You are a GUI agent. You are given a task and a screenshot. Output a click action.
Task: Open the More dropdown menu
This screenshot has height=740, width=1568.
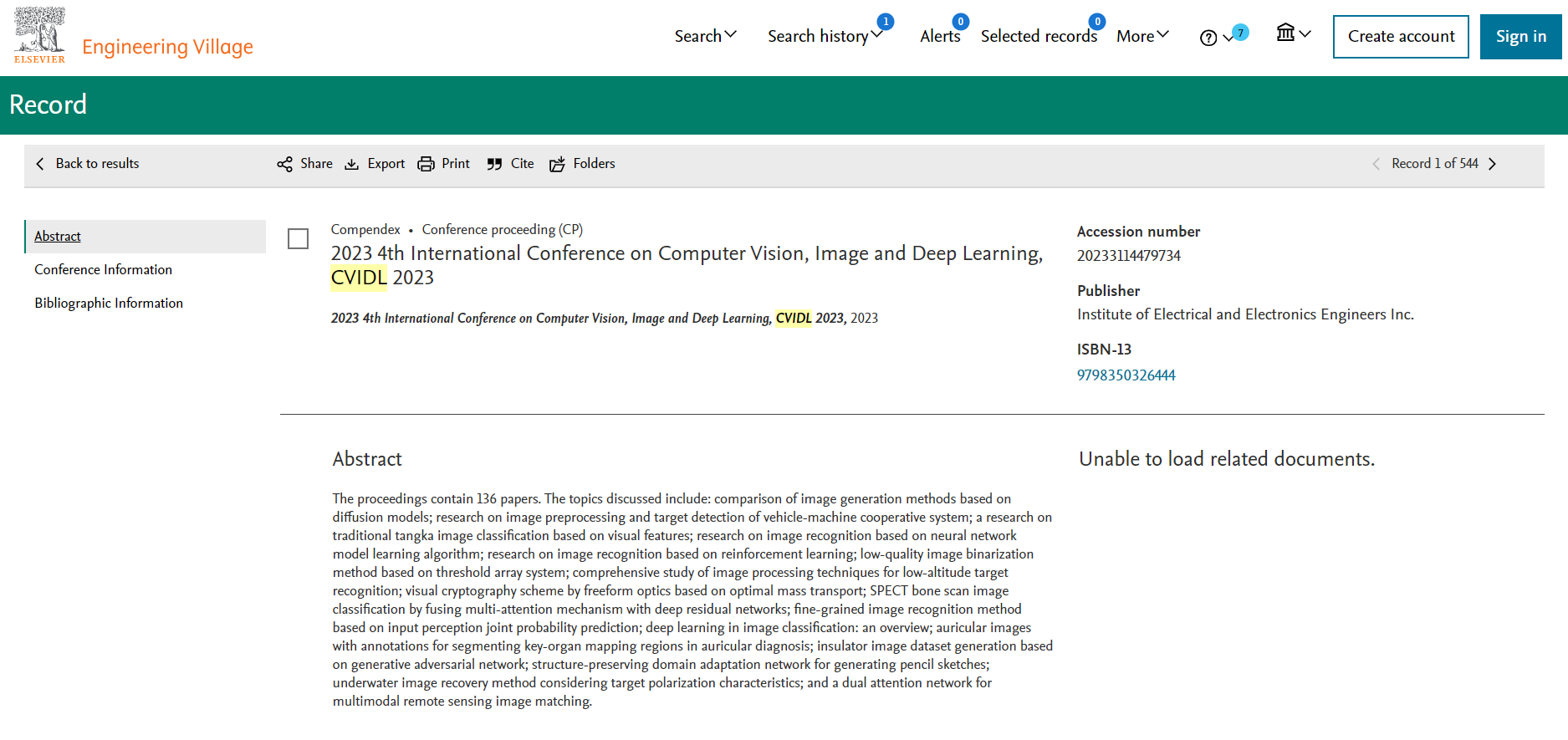(x=1142, y=36)
